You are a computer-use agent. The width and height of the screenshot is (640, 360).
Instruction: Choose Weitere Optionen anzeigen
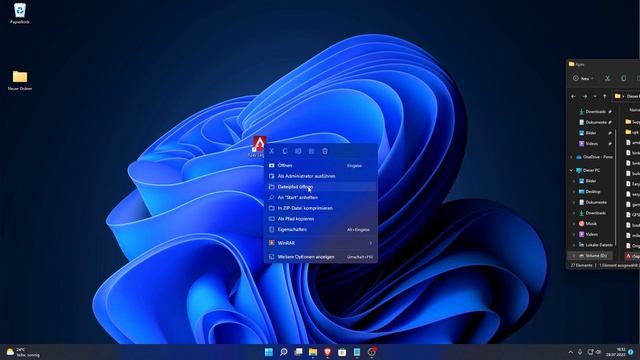pos(320,257)
